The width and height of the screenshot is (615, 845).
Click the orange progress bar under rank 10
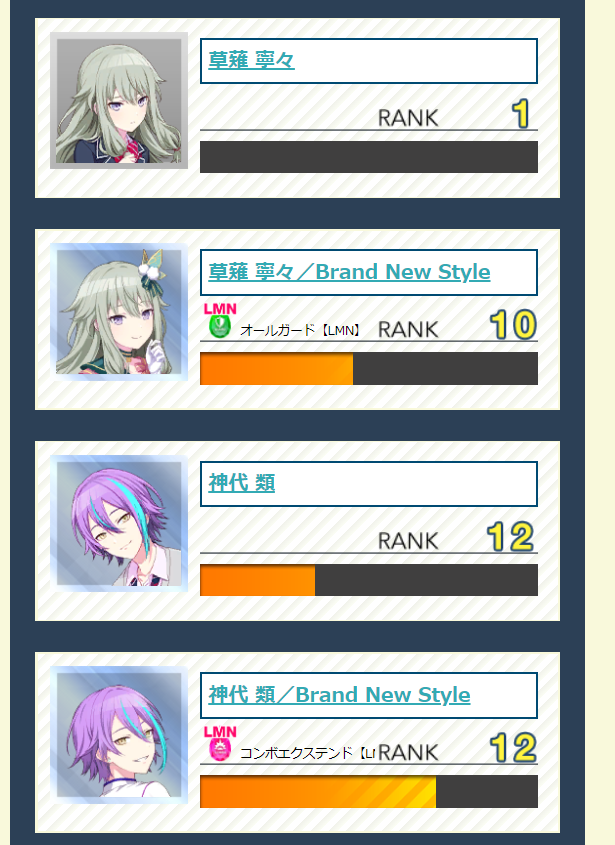pyautogui.click(x=369, y=369)
